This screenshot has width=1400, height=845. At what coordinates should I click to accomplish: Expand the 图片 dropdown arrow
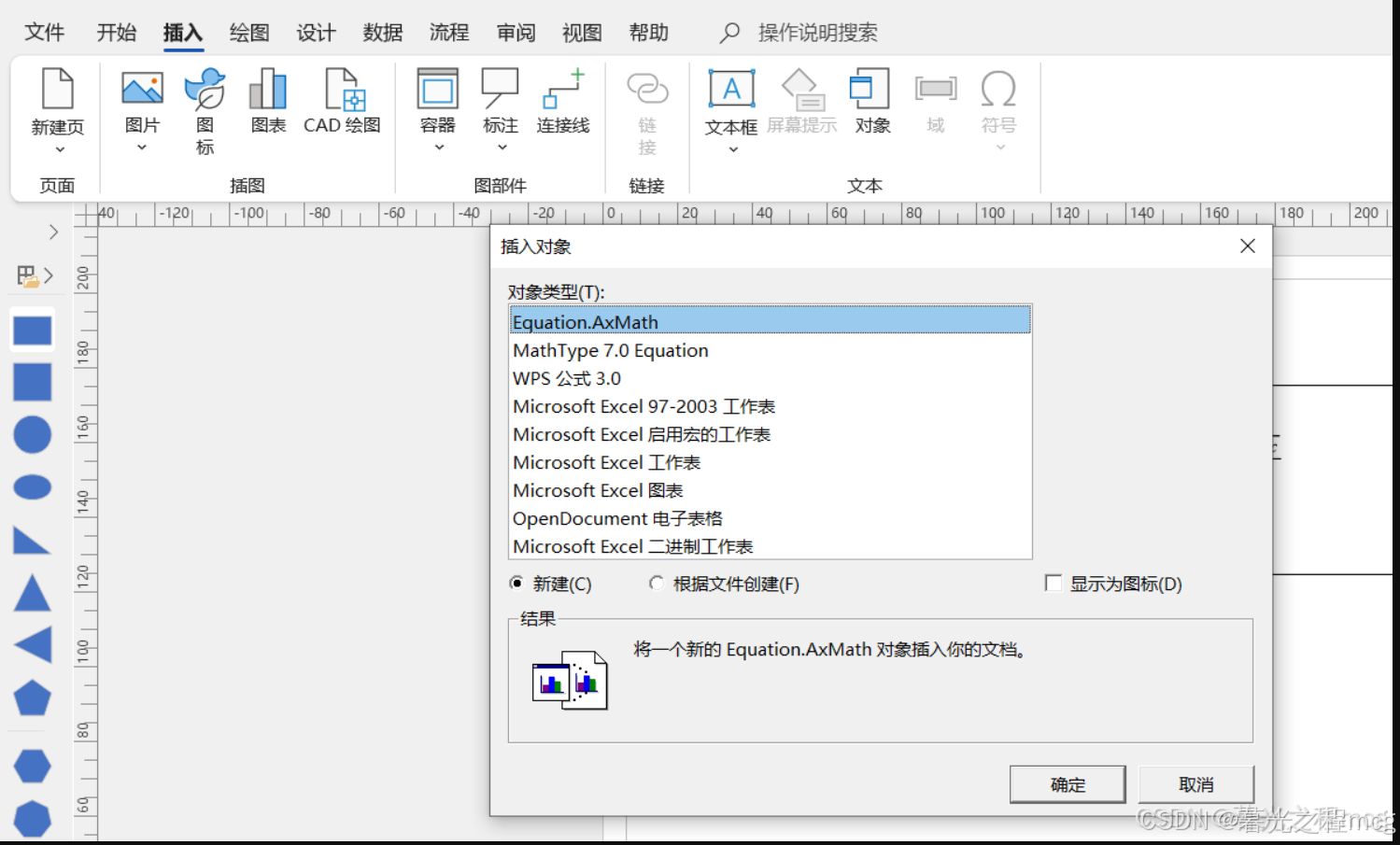142,148
